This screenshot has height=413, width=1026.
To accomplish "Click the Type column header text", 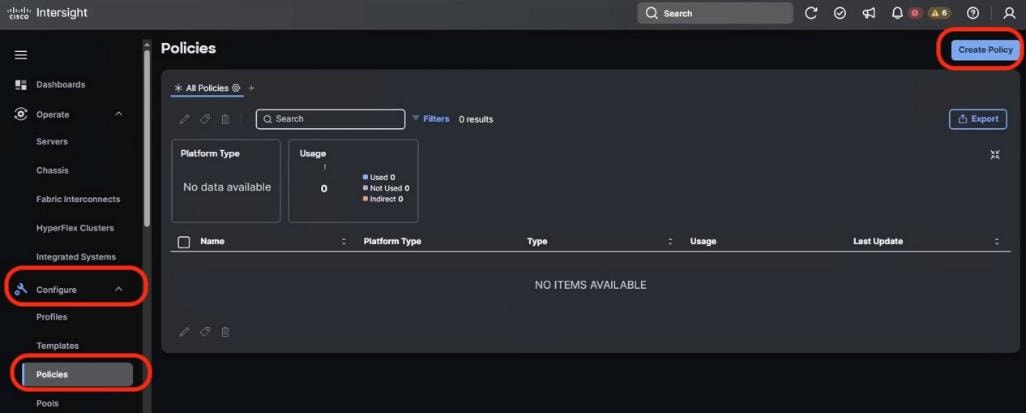I will (537, 242).
